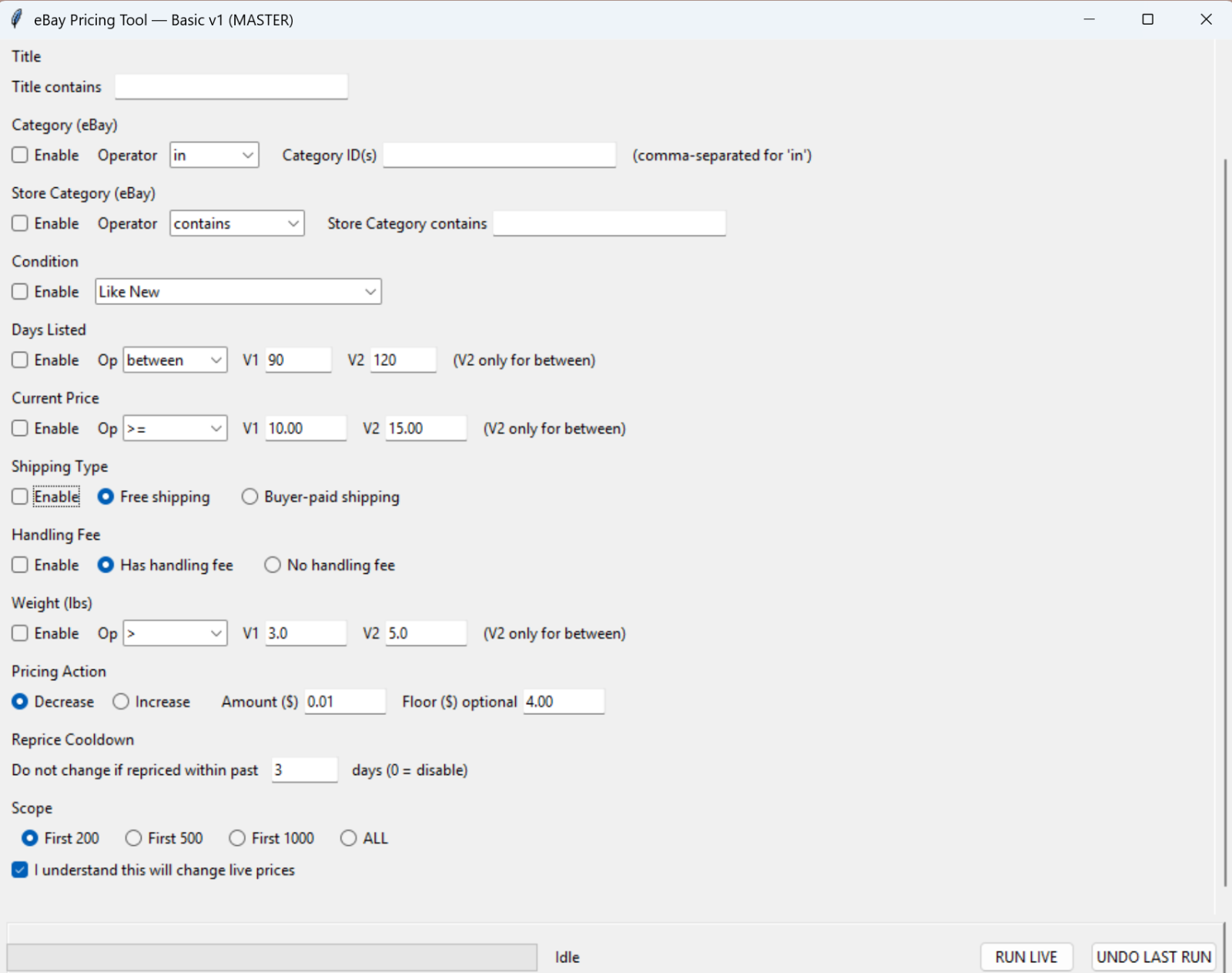This screenshot has width=1232, height=973.
Task: Click Days Listed V2 field showing 120
Action: coord(403,361)
